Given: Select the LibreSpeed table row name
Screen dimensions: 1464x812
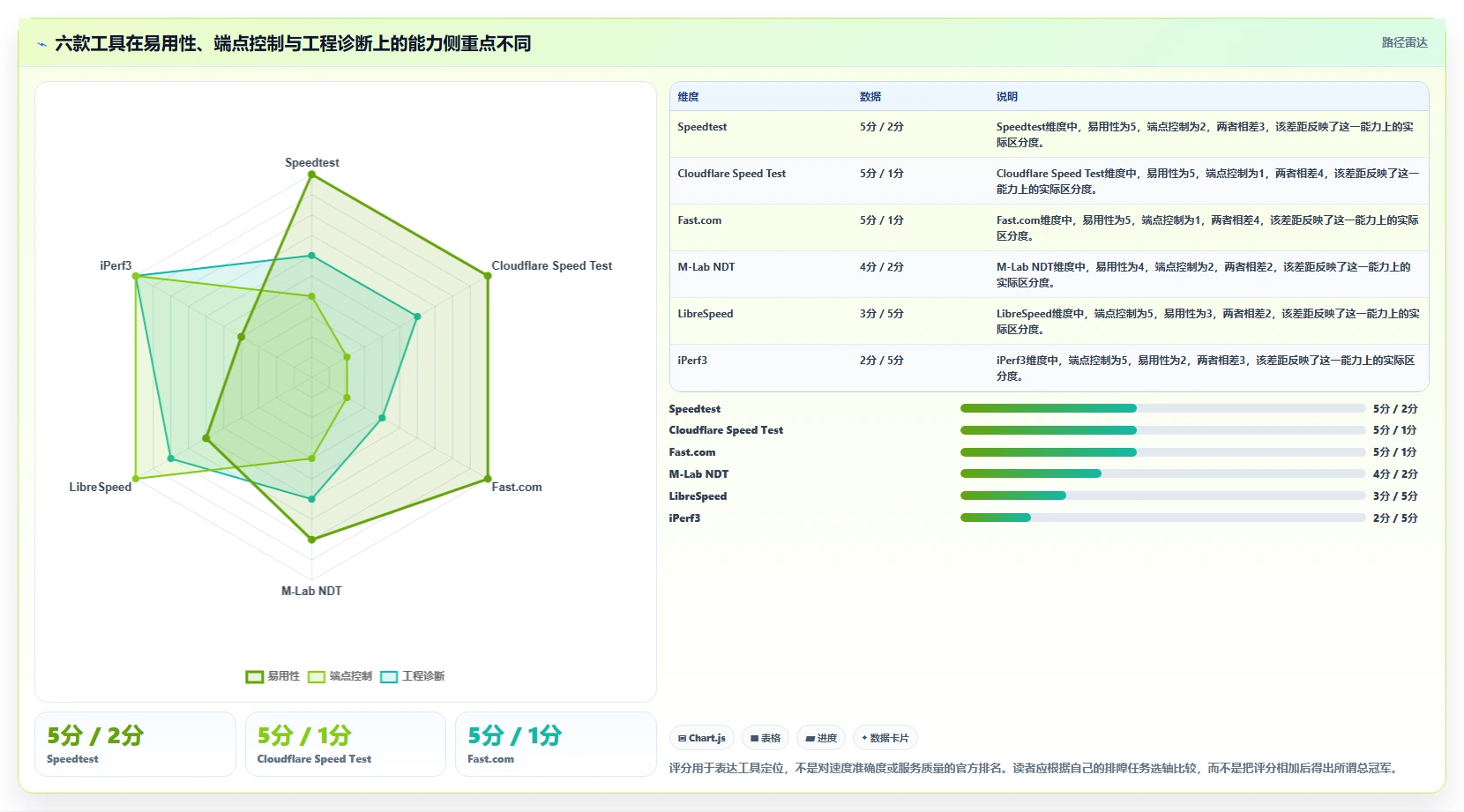Looking at the screenshot, I should (x=705, y=314).
